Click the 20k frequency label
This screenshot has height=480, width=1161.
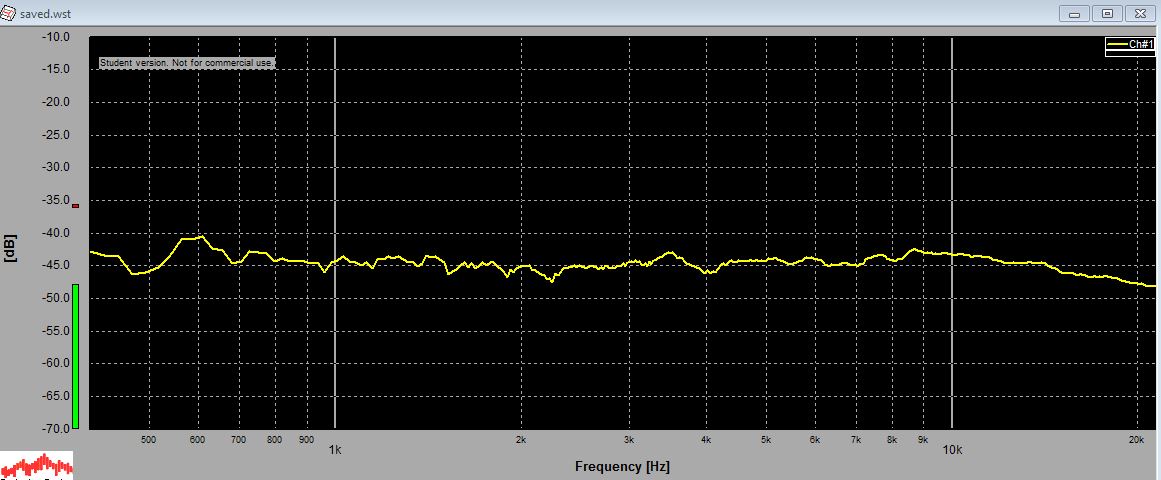pyautogui.click(x=1137, y=440)
